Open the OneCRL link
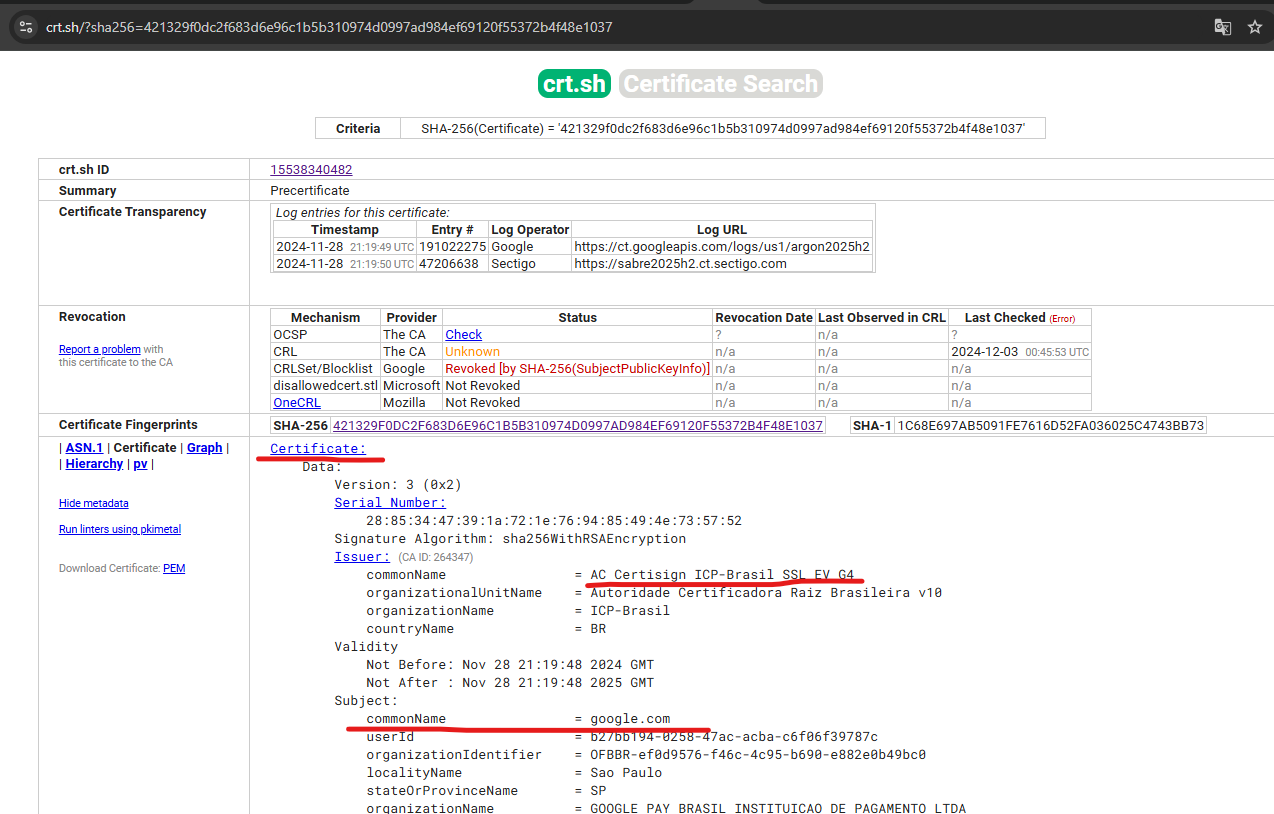This screenshot has width=1274, height=814. 299,402
